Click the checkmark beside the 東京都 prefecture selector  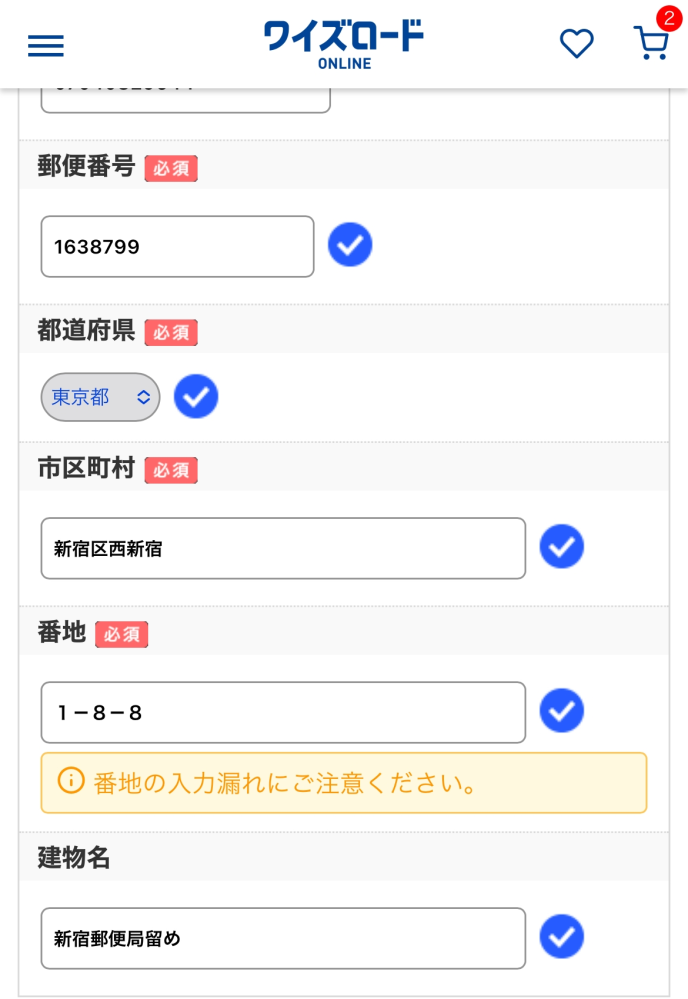[x=196, y=397]
